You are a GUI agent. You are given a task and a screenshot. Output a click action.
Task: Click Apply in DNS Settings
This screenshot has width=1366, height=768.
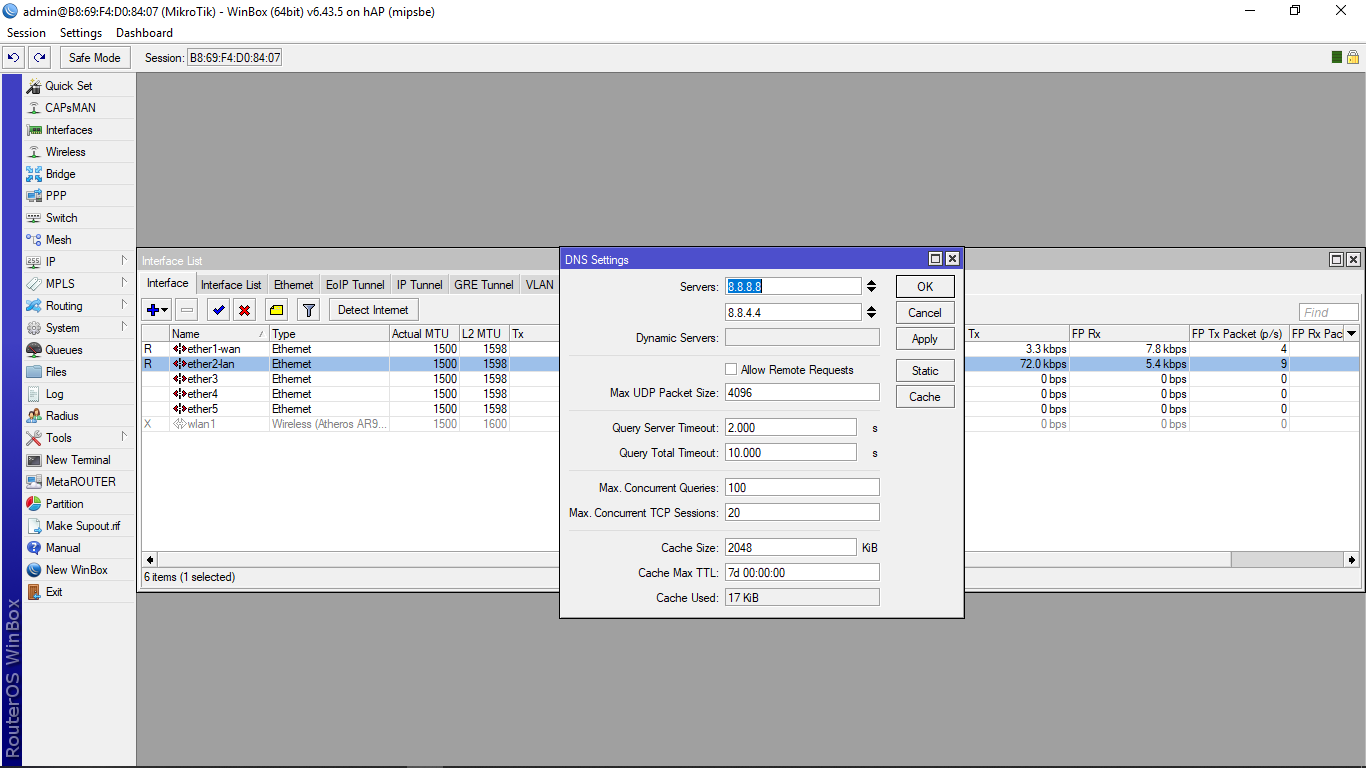tap(925, 339)
